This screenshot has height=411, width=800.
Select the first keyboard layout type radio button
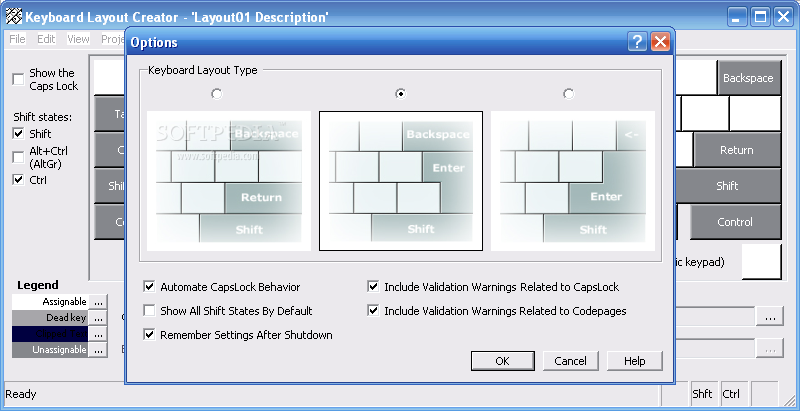[217, 94]
